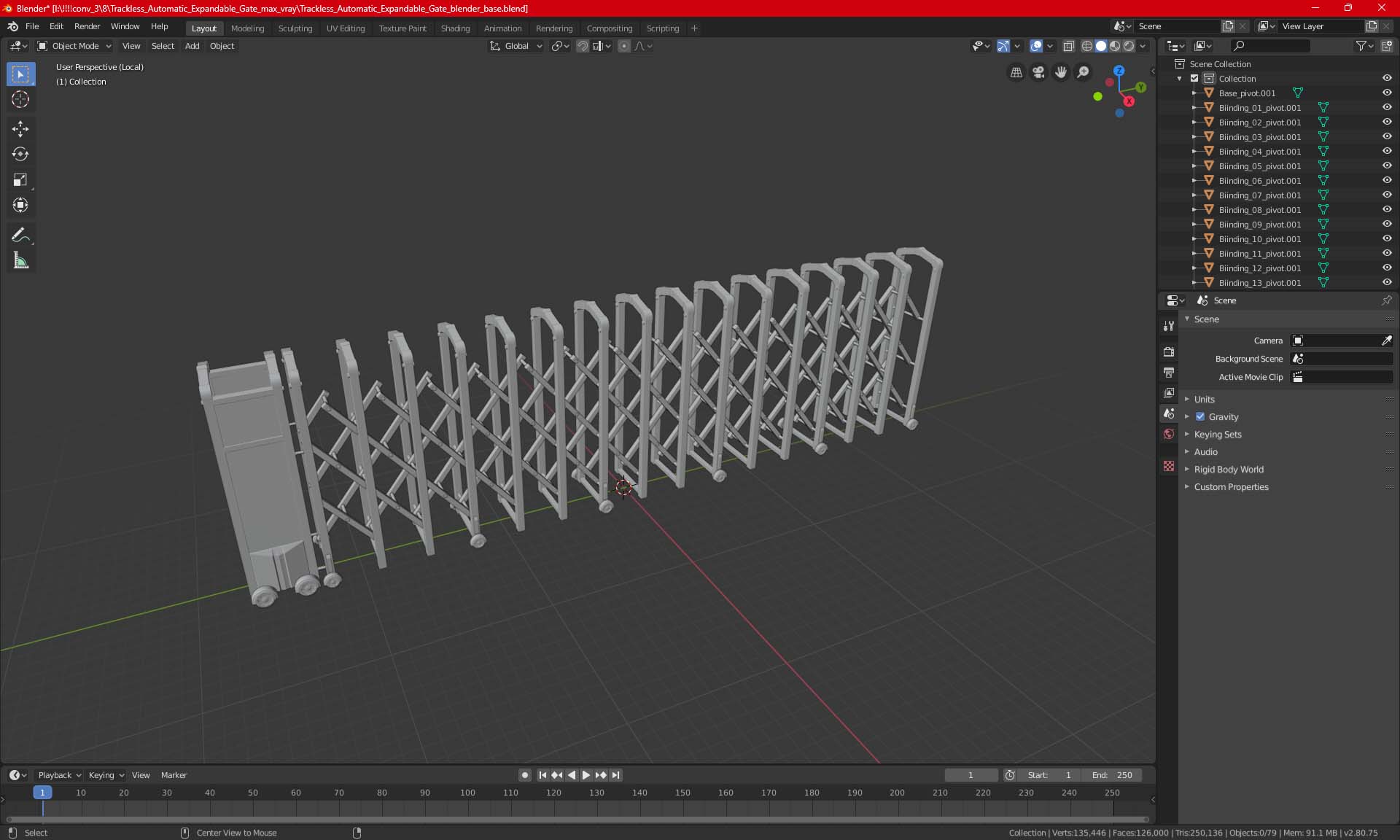Expand the Rigid Body World section
Screen dimensions: 1400x840
[x=1187, y=468]
